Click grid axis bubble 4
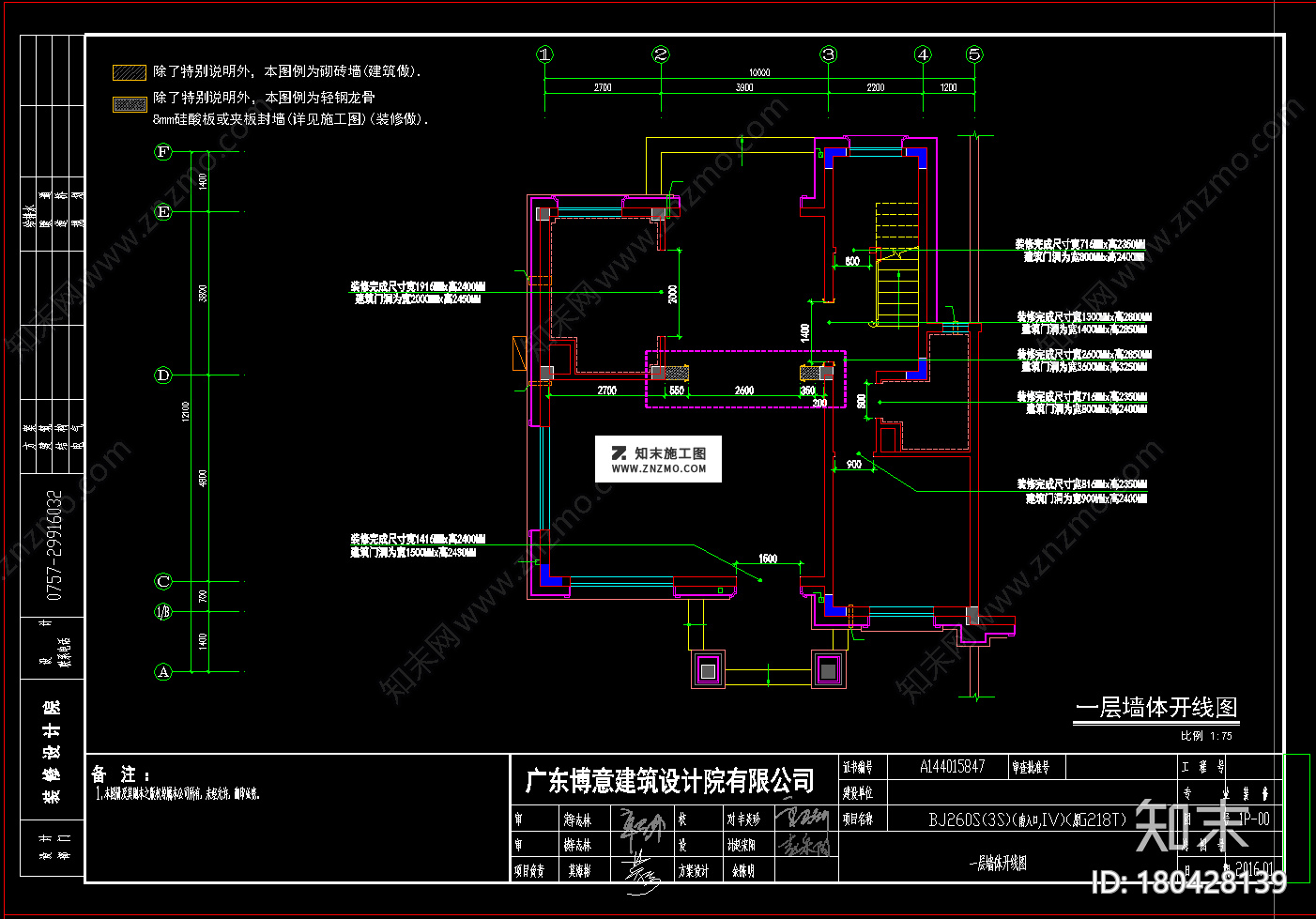The height and width of the screenshot is (919, 1316). pyautogui.click(x=923, y=54)
